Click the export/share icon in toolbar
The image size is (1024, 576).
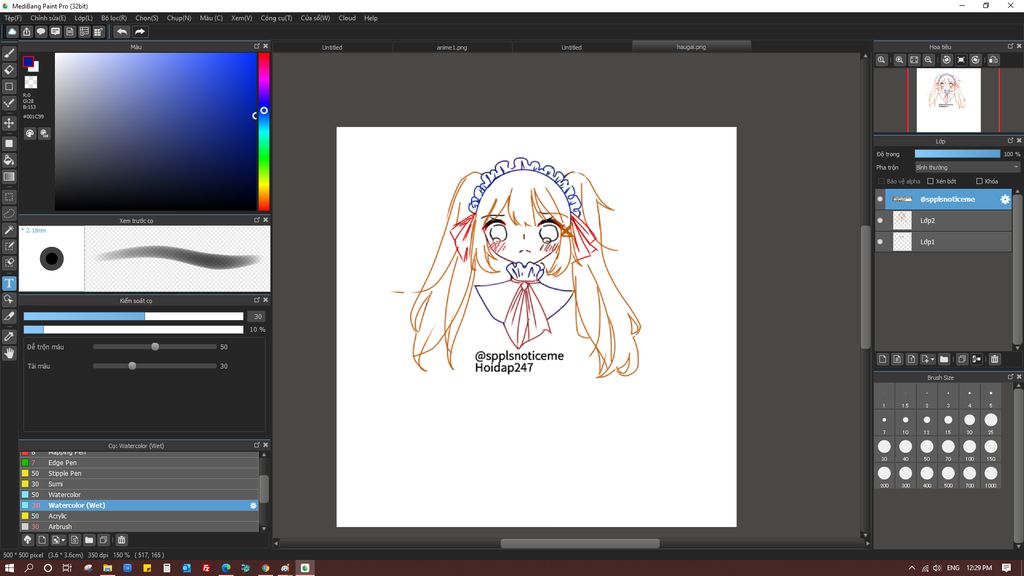27,31
